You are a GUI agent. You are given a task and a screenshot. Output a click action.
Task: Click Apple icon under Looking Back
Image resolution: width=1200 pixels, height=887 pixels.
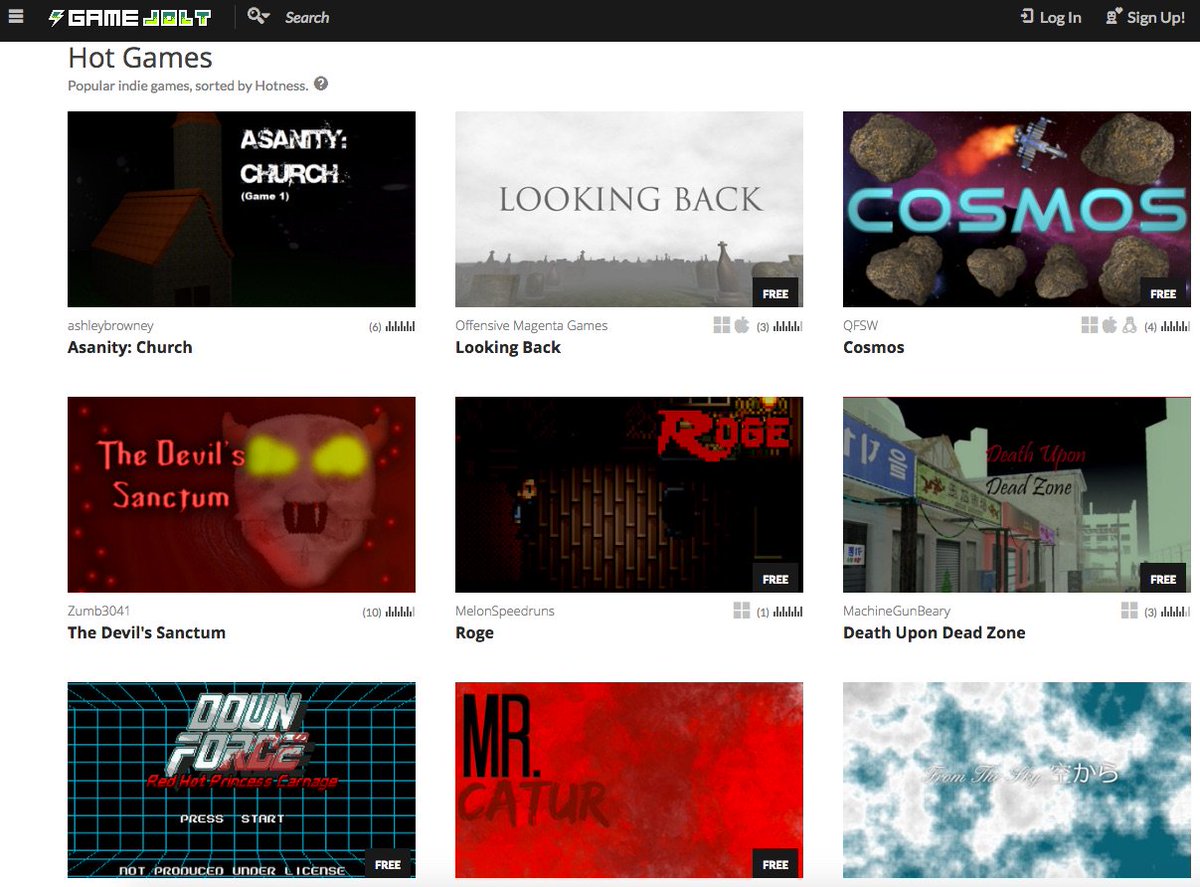click(742, 325)
